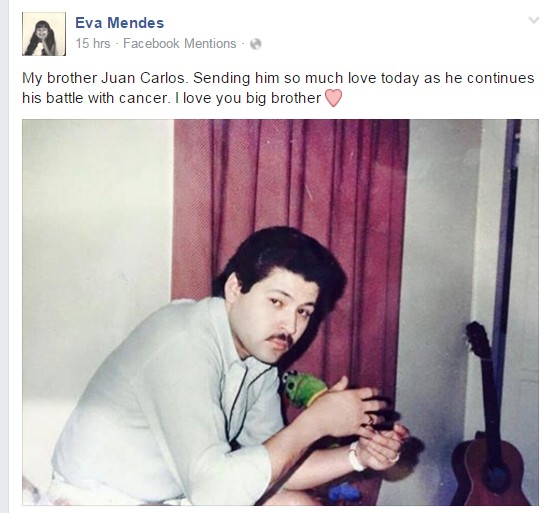Click the guitar body in the photo

[489, 473]
